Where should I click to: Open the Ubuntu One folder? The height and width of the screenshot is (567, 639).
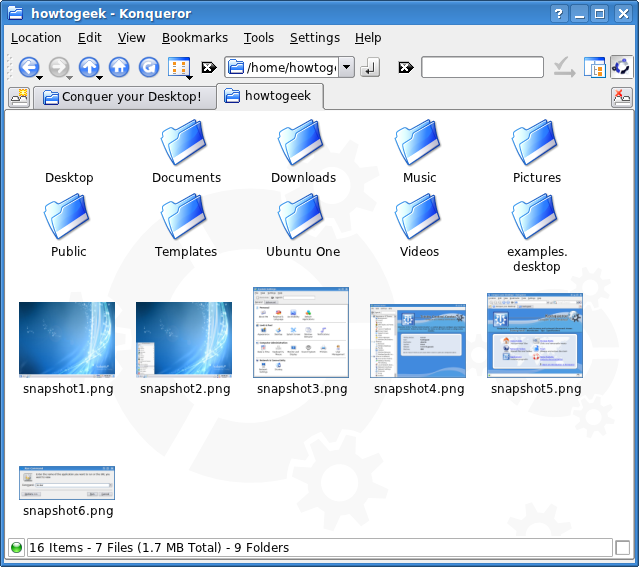(x=301, y=216)
